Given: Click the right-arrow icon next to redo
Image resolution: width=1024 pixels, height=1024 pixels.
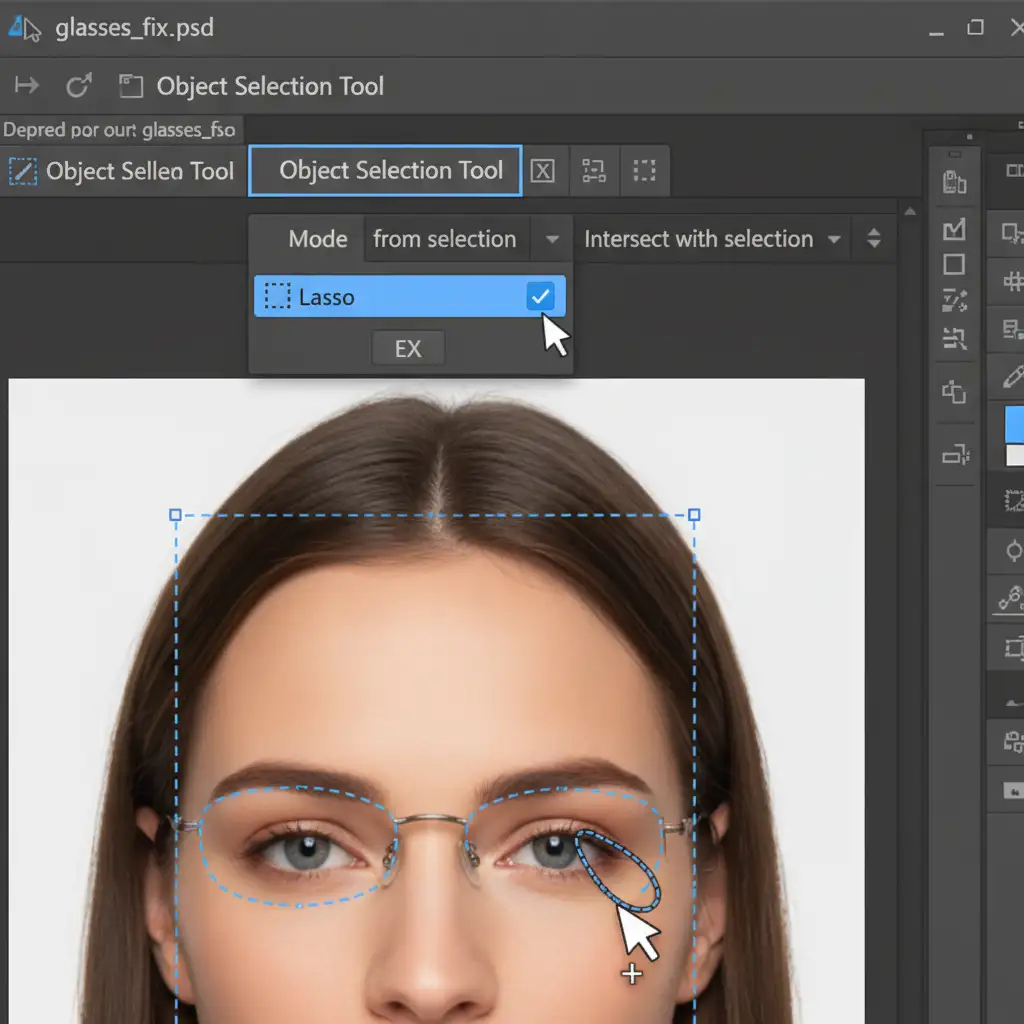Looking at the screenshot, I should [26, 86].
